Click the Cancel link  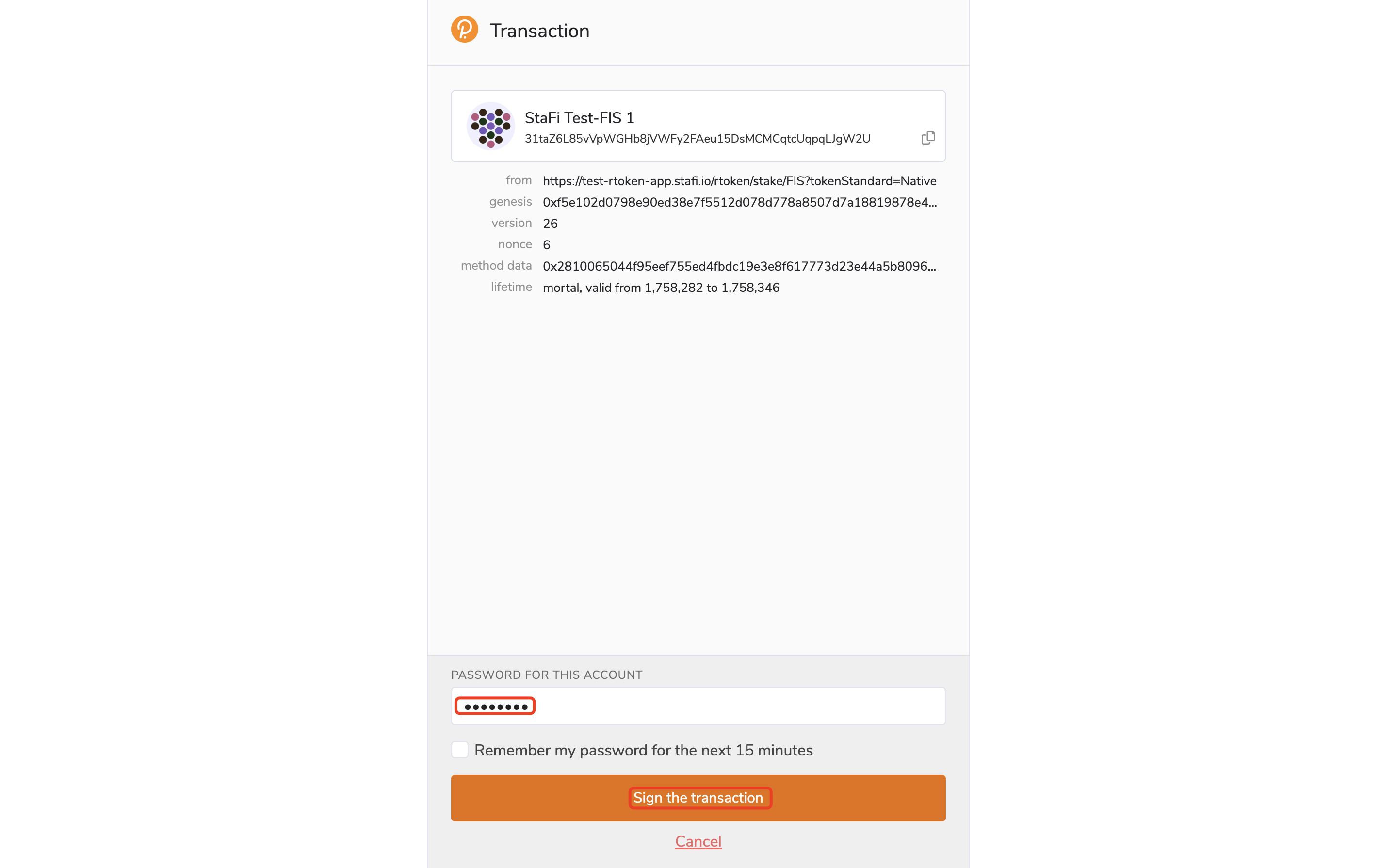click(x=698, y=841)
